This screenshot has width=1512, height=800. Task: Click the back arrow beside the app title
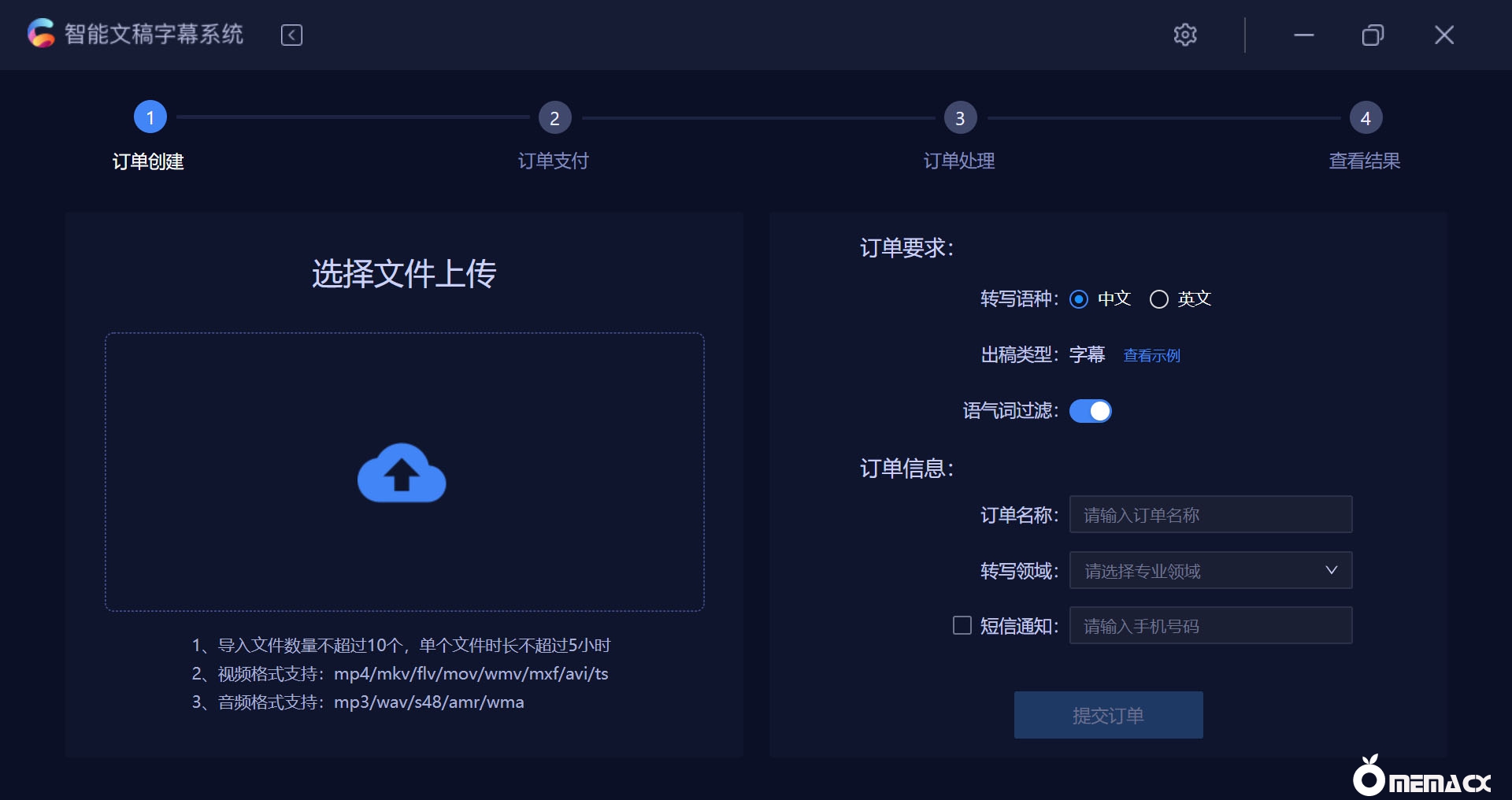291,35
